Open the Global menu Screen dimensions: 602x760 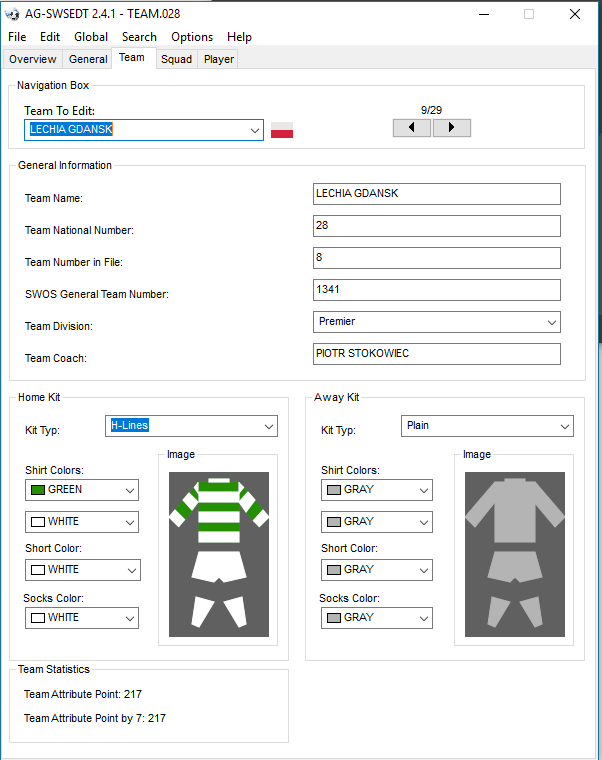click(91, 37)
